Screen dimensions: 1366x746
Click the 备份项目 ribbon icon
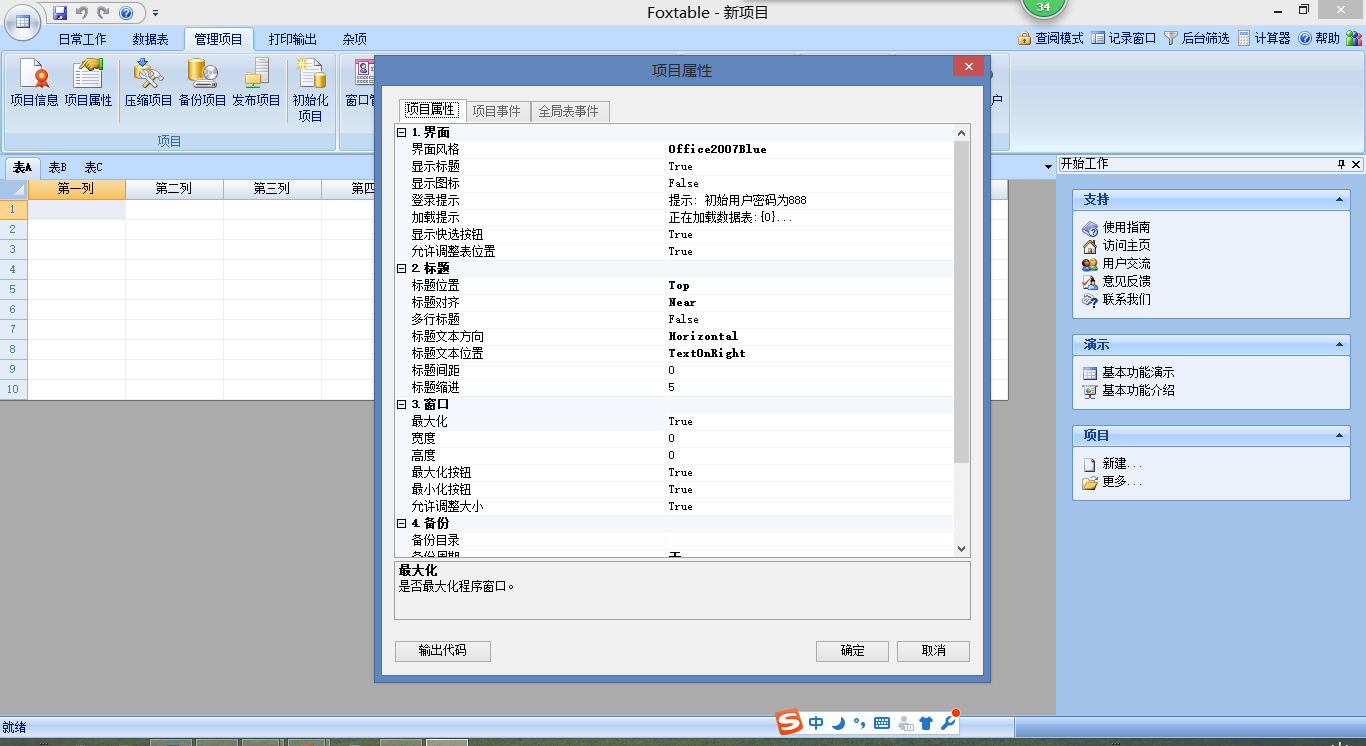[202, 82]
